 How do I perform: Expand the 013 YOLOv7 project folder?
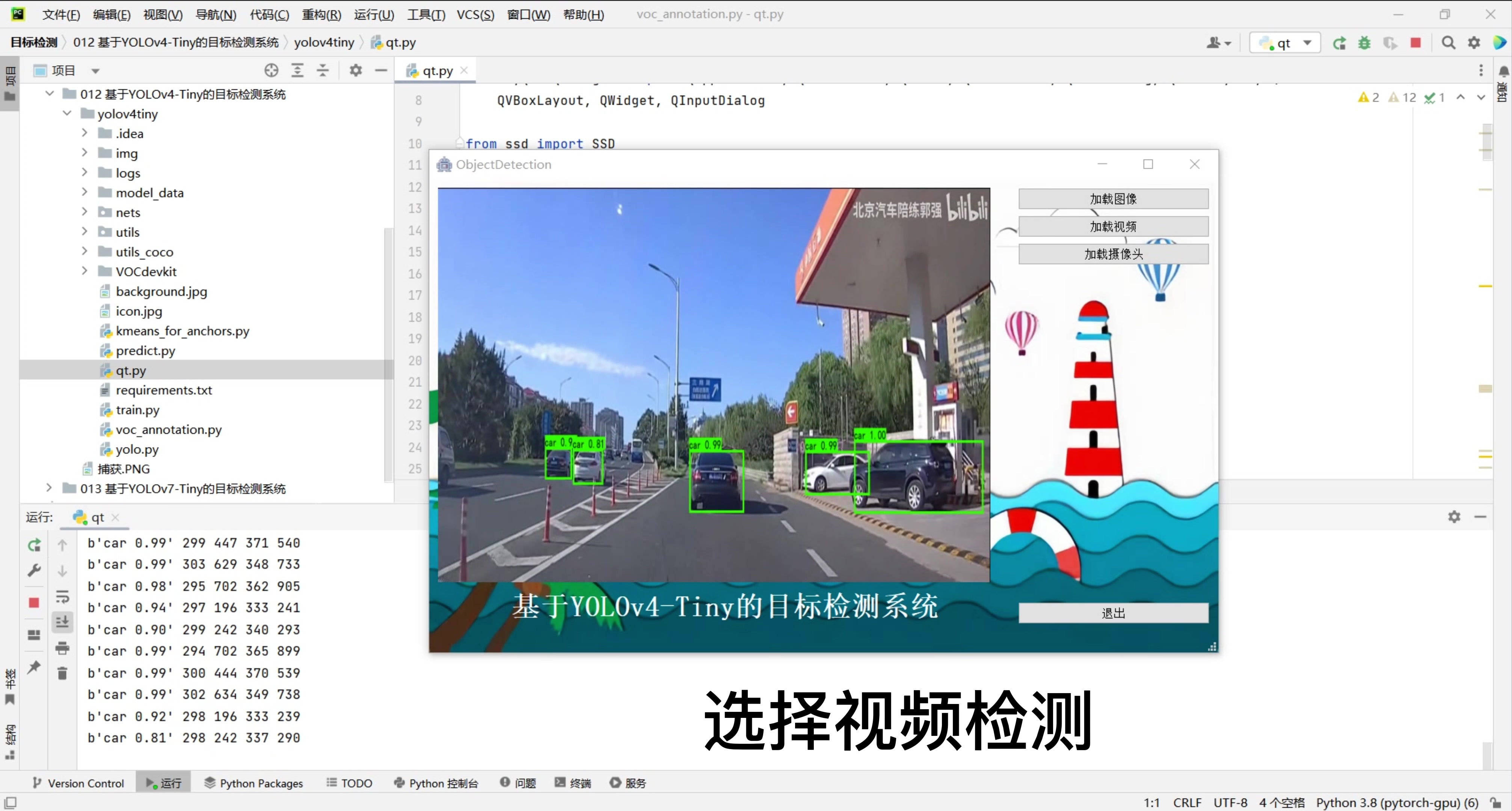point(49,488)
